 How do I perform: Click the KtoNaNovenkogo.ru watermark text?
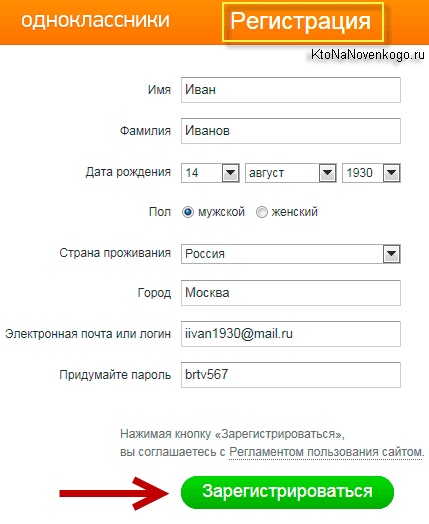368,54
